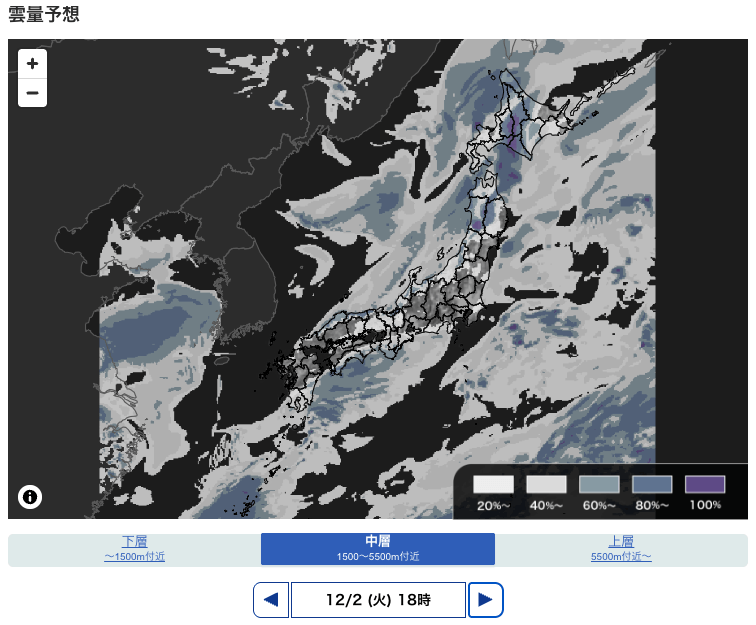Zoom out of the cloud map

[32, 93]
